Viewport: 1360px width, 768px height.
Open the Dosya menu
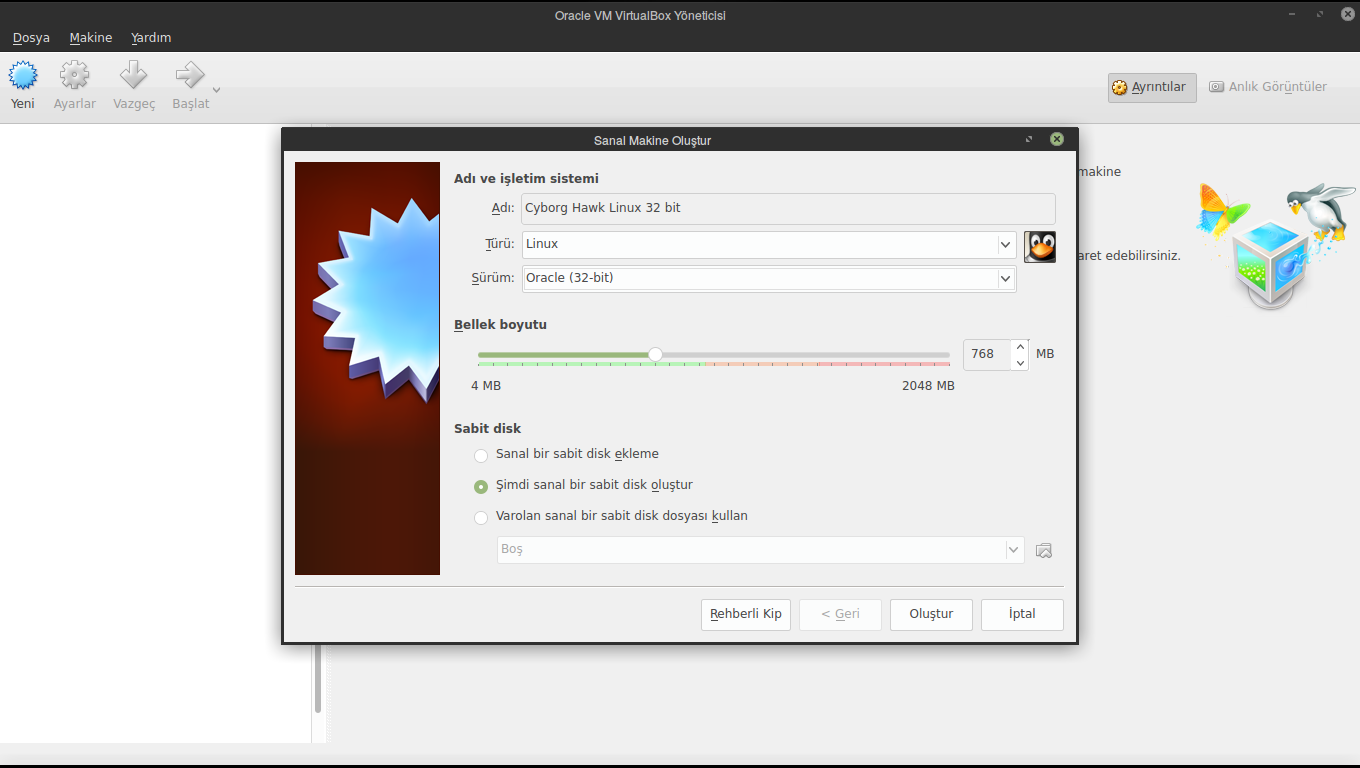pyautogui.click(x=31, y=38)
